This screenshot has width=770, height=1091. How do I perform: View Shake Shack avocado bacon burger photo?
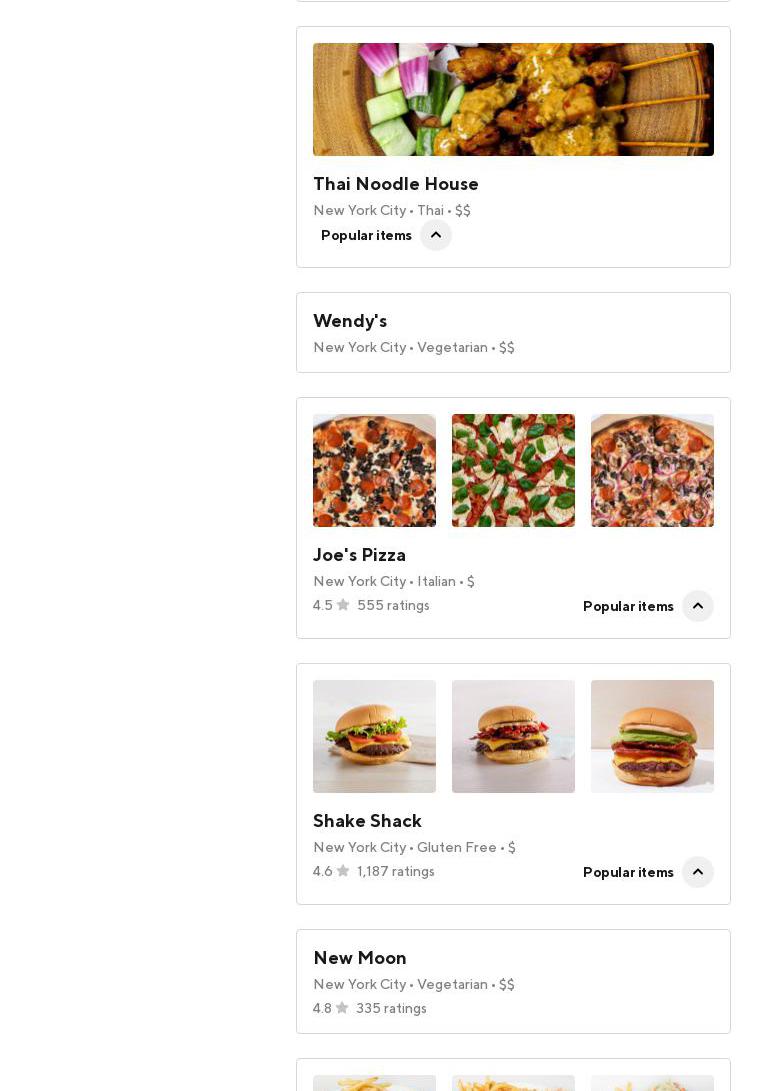652,736
